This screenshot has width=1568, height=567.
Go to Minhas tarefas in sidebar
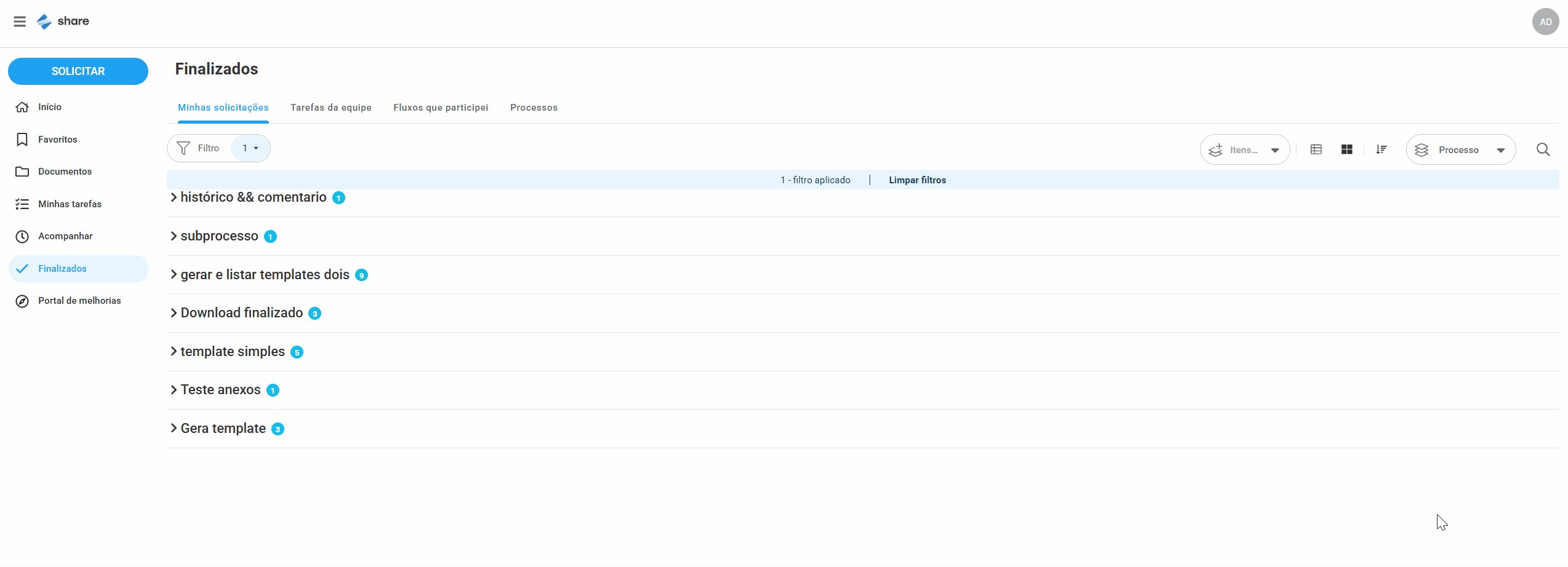(x=70, y=204)
